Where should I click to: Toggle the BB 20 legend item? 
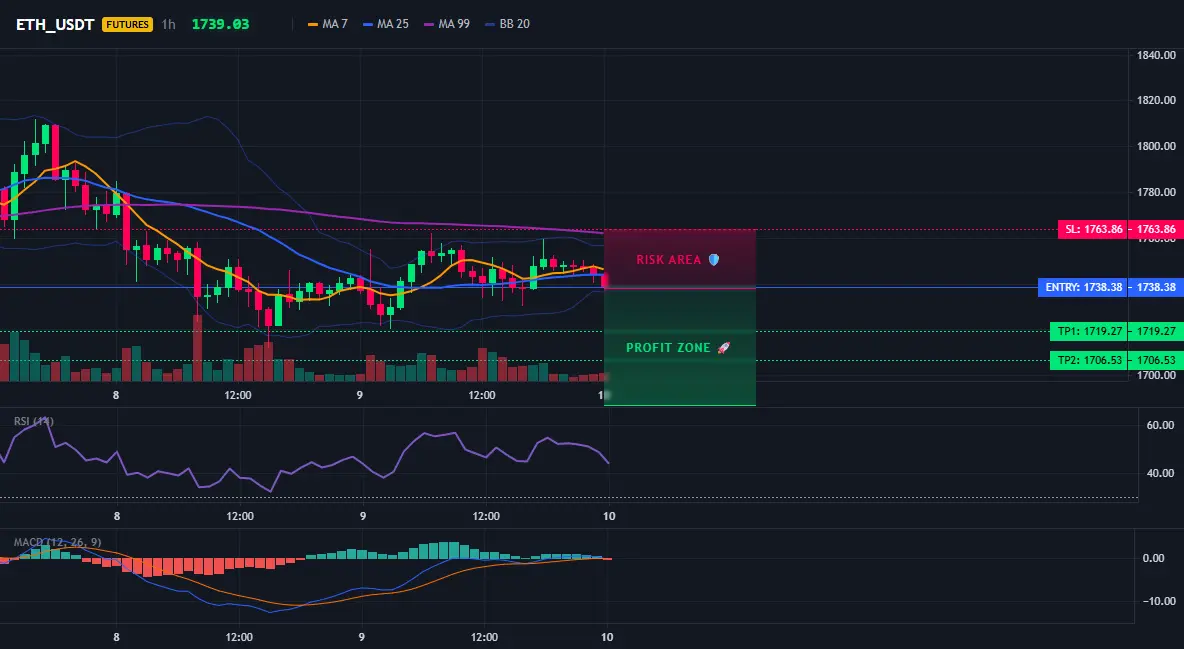coord(507,24)
